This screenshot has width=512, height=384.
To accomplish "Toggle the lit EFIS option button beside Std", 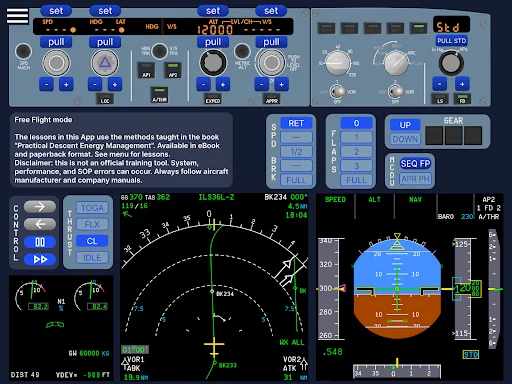I will pos(418,28).
